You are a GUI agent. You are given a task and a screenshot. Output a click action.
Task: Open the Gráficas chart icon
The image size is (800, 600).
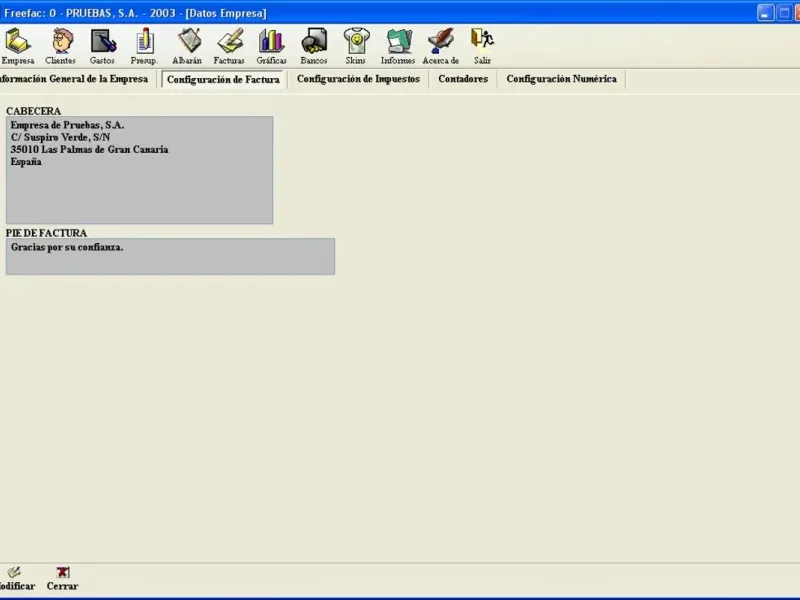271,46
